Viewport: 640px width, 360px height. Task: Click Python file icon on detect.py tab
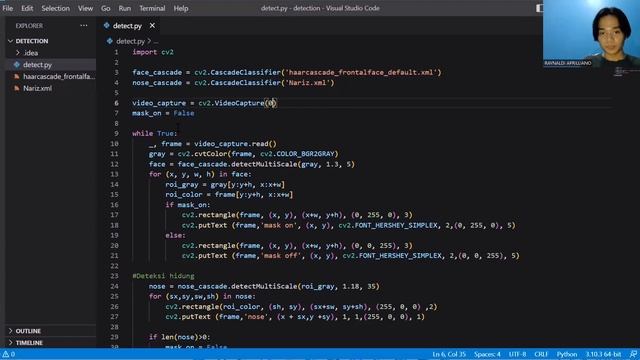(107, 26)
